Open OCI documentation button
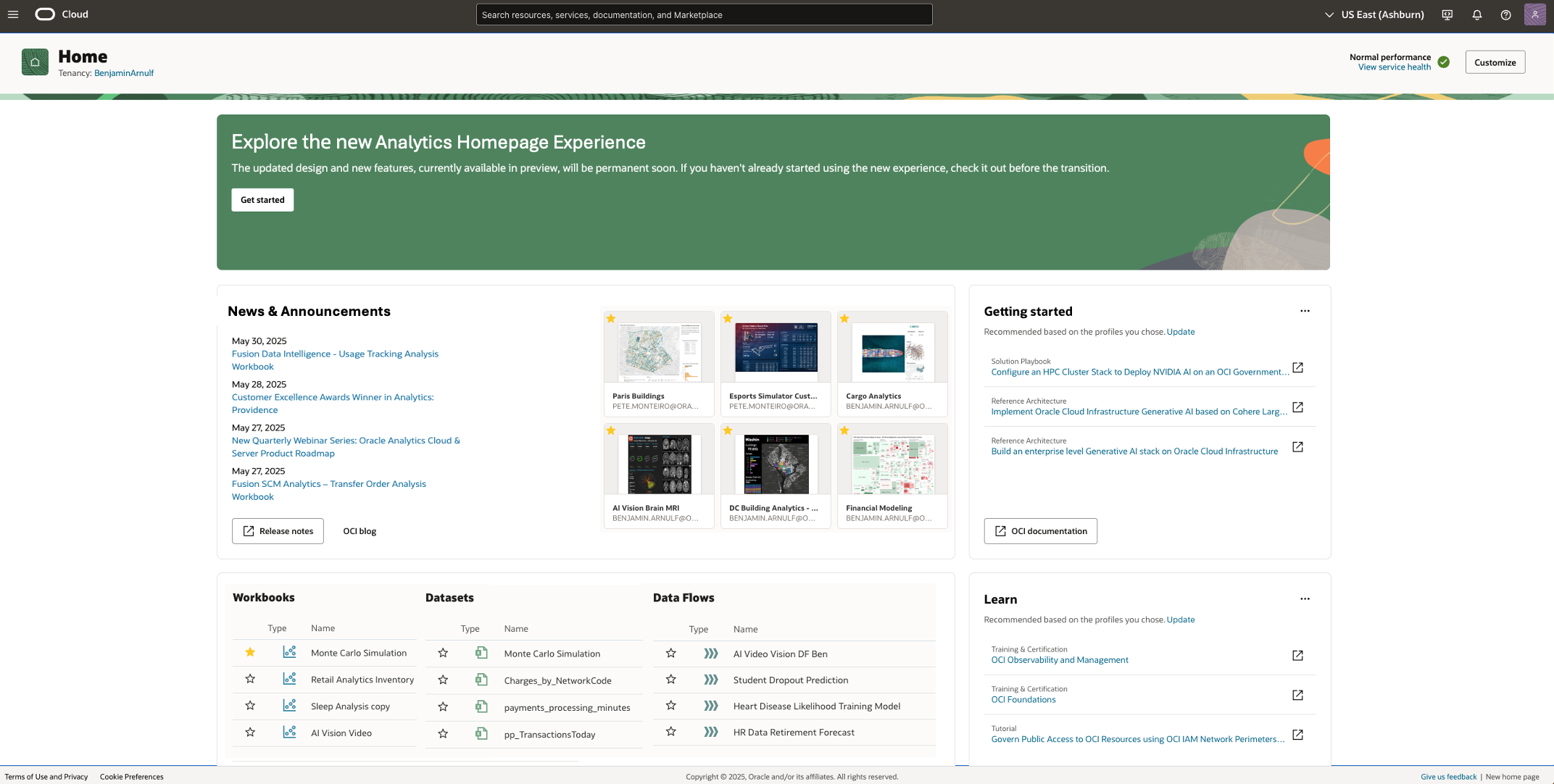Viewport: 1554px width, 784px height. click(x=1040, y=531)
